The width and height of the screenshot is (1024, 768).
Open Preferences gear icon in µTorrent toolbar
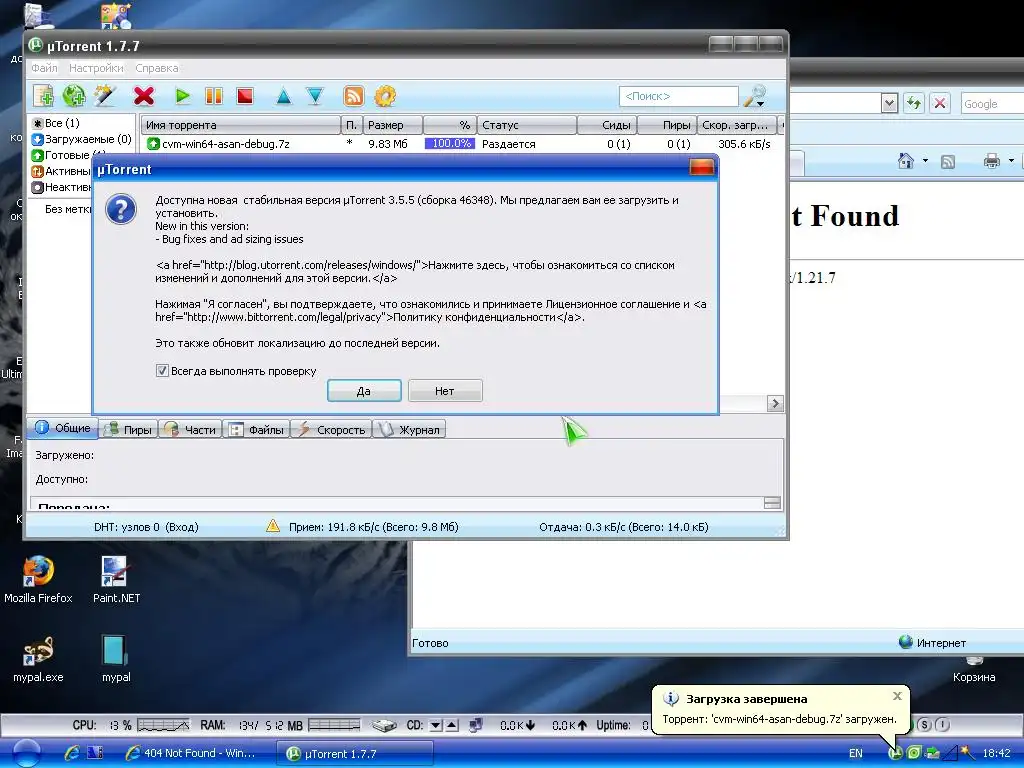click(385, 96)
